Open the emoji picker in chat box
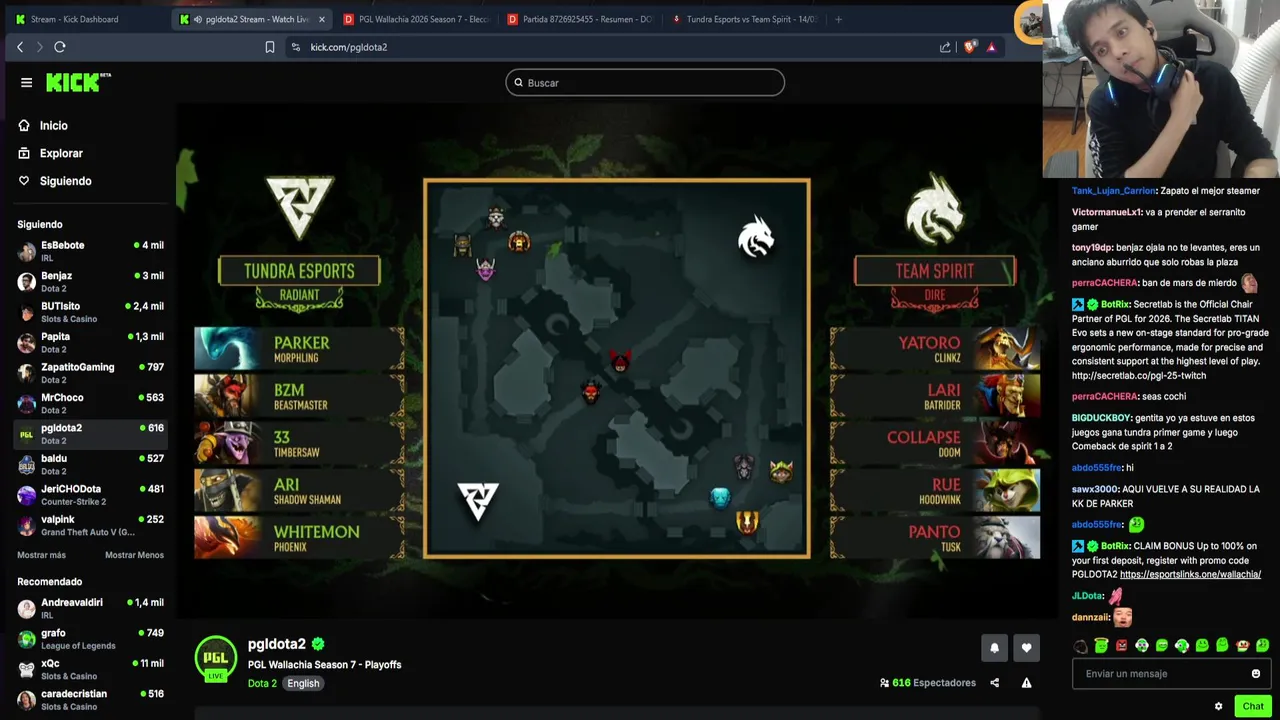The width and height of the screenshot is (1280, 720). (1256, 674)
